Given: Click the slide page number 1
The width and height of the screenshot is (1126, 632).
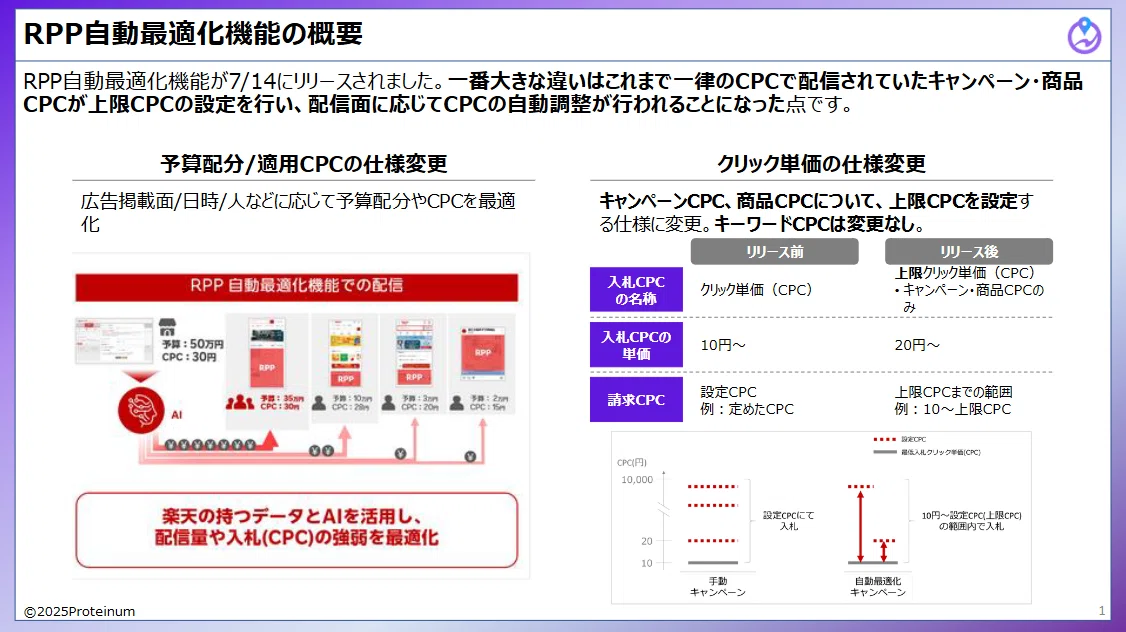Looking at the screenshot, I should (1102, 611).
